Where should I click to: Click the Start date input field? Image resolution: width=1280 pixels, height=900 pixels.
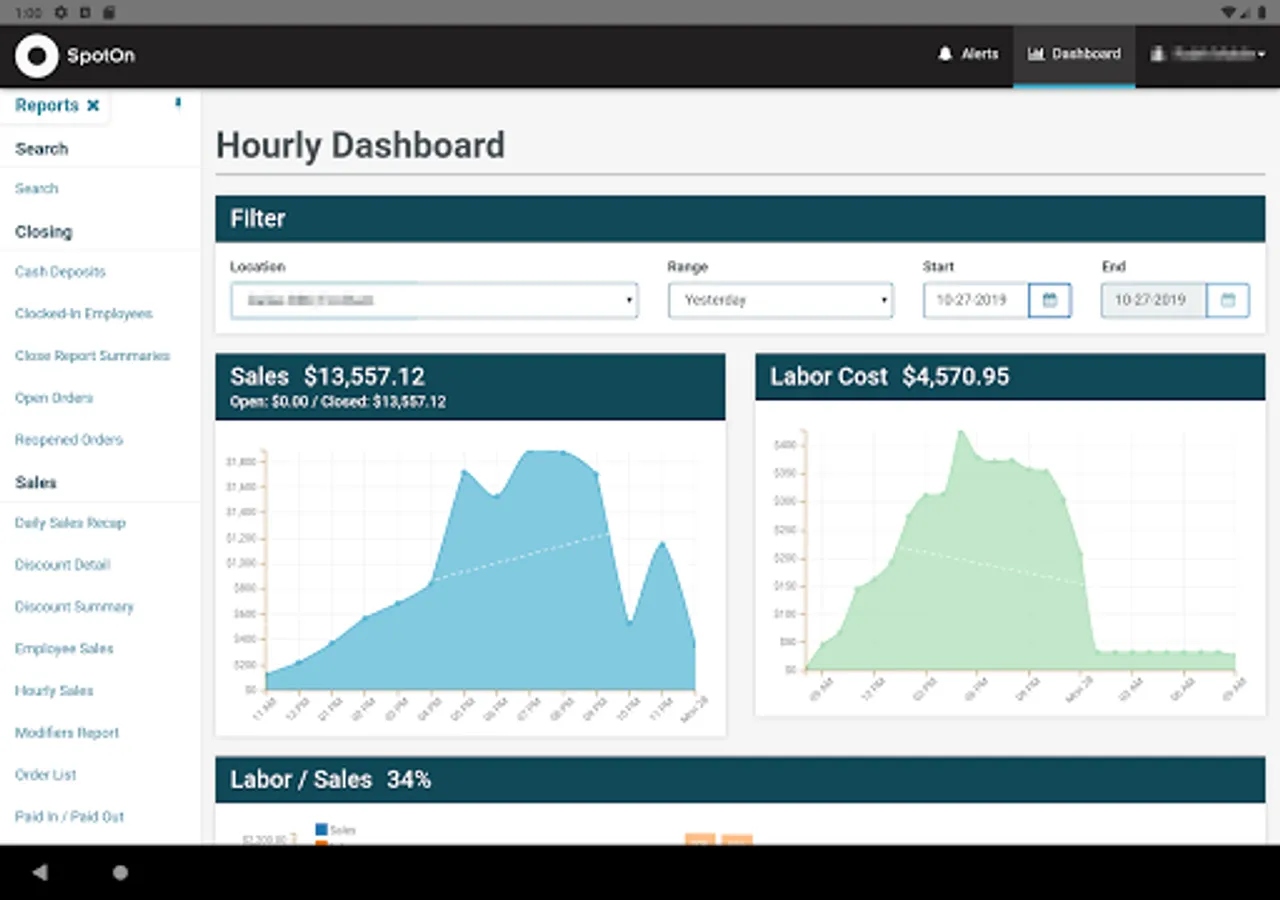[976, 300]
